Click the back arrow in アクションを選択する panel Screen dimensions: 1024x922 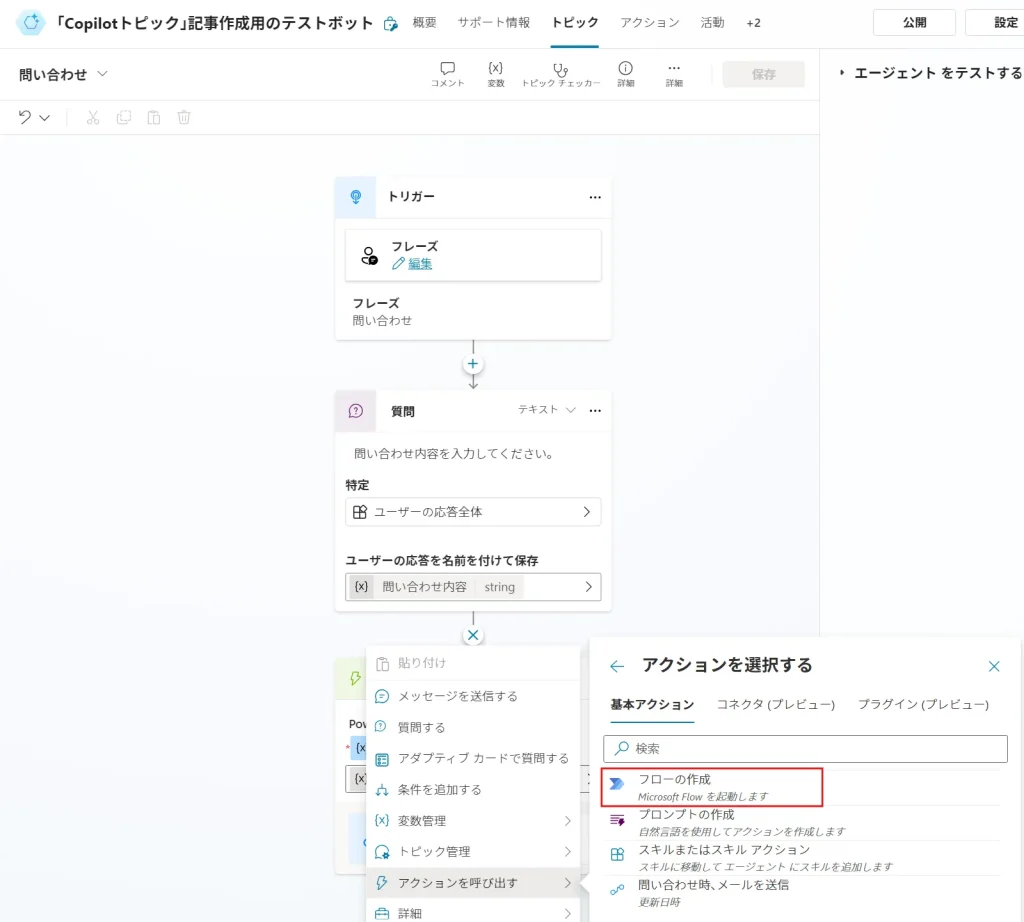click(617, 666)
